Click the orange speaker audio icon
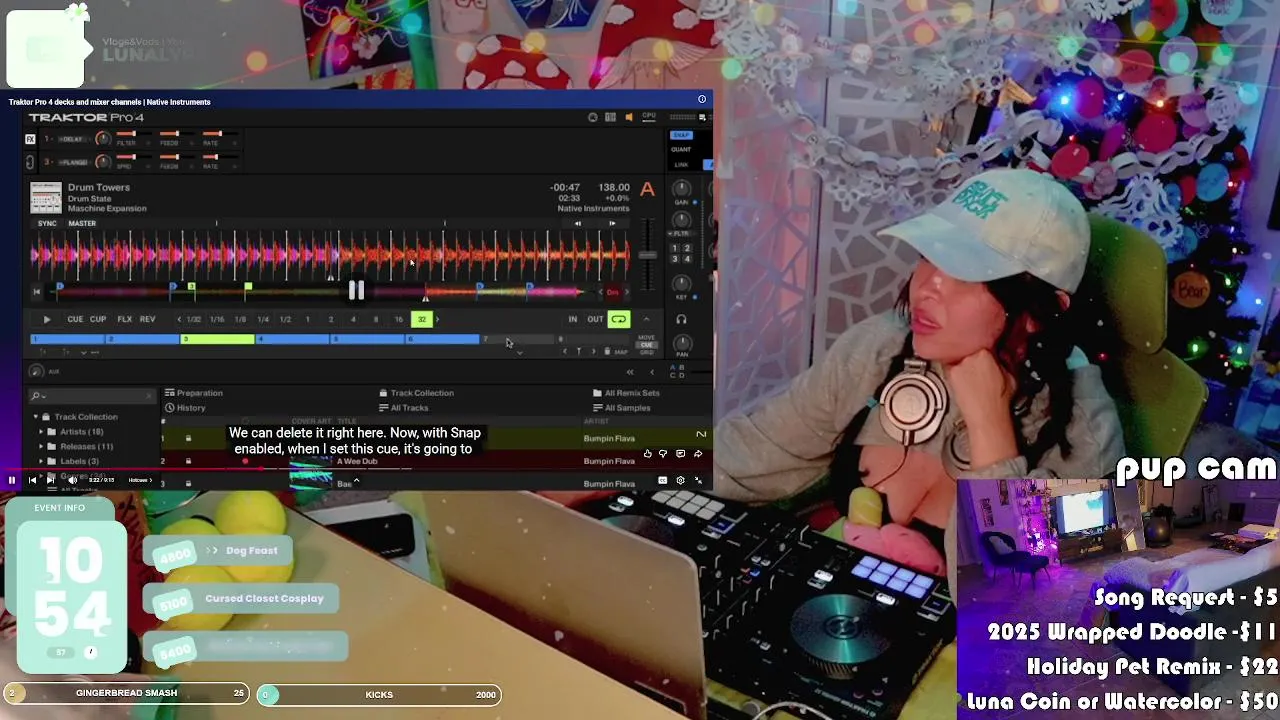 click(x=629, y=117)
